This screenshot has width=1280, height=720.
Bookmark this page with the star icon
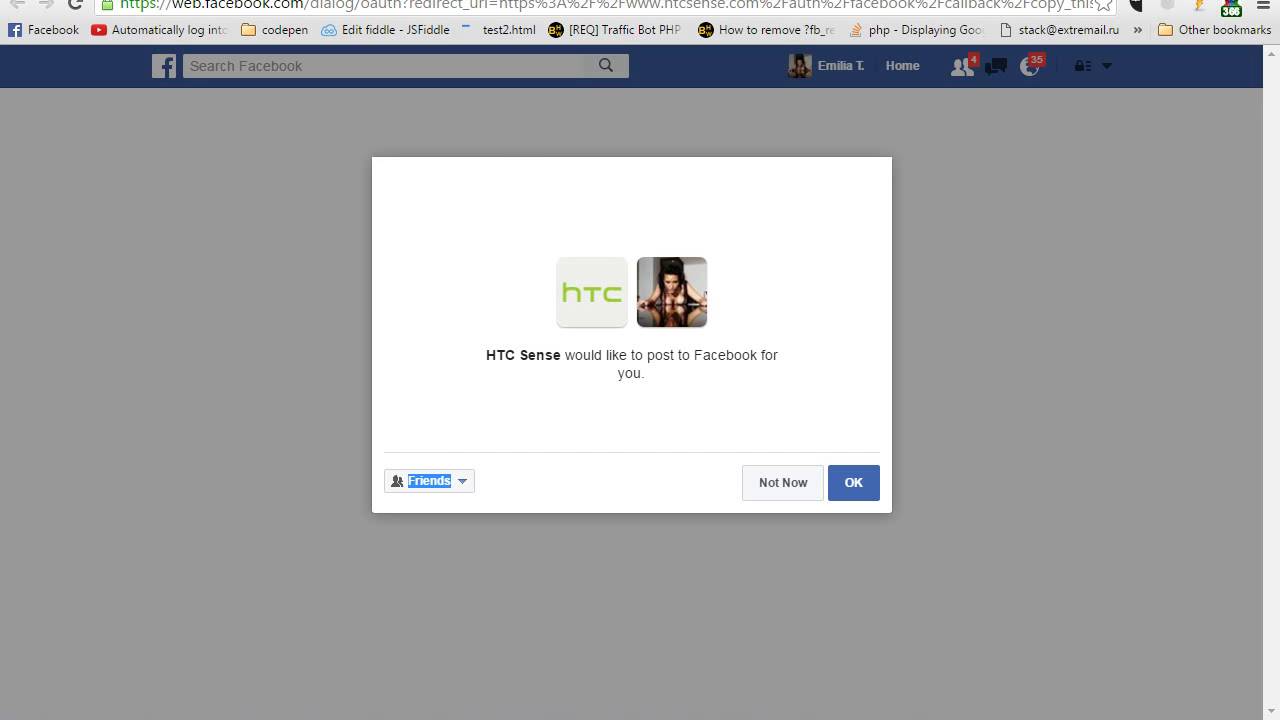[x=1103, y=4]
